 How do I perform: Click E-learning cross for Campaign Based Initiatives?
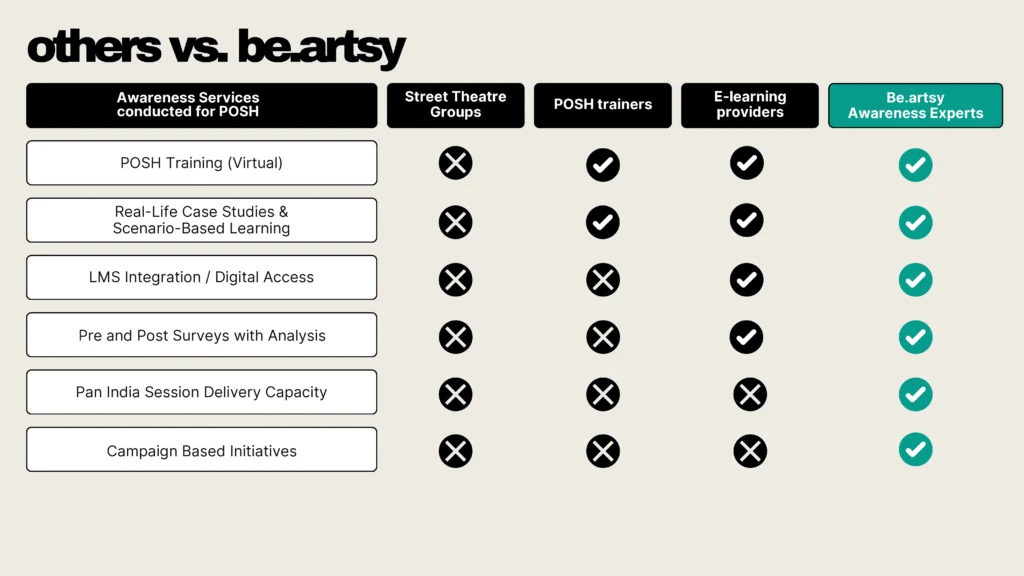click(750, 451)
